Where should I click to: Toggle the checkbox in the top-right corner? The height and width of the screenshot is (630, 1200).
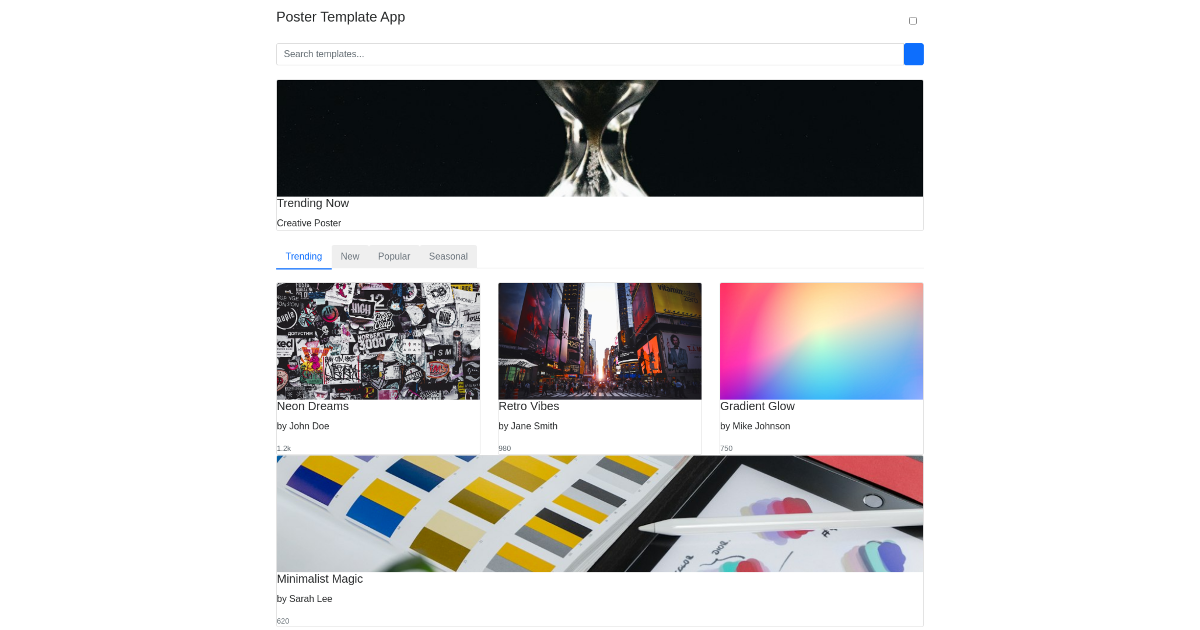click(x=912, y=20)
